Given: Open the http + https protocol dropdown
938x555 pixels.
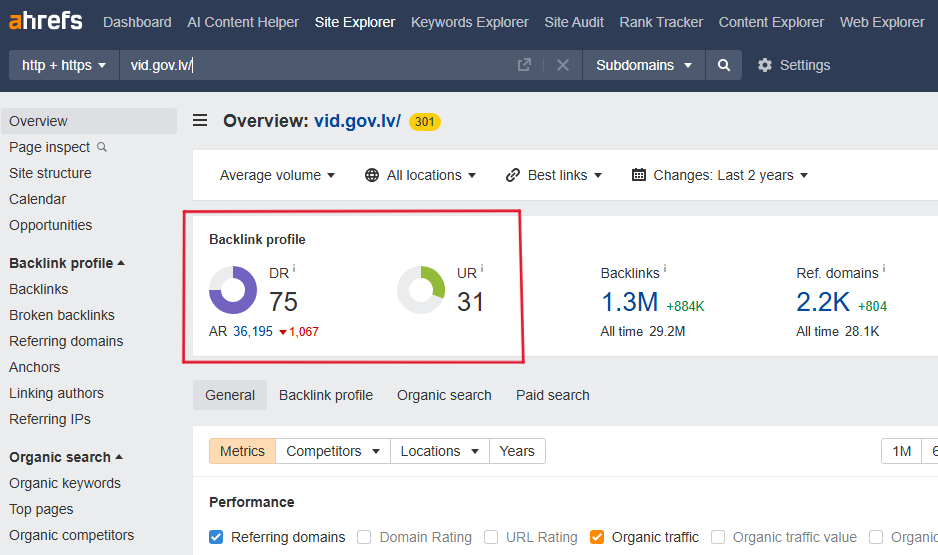Looking at the screenshot, I should point(63,65).
